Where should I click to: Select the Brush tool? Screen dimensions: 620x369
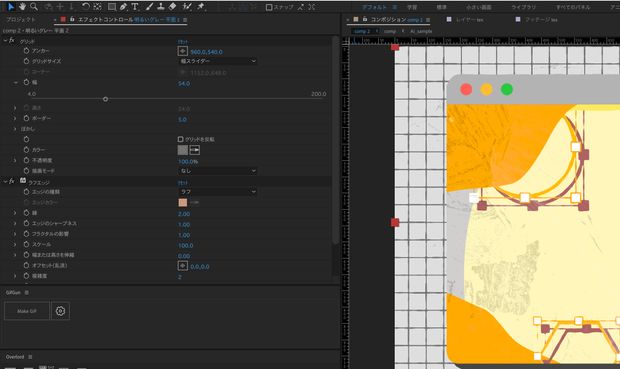pos(149,7)
